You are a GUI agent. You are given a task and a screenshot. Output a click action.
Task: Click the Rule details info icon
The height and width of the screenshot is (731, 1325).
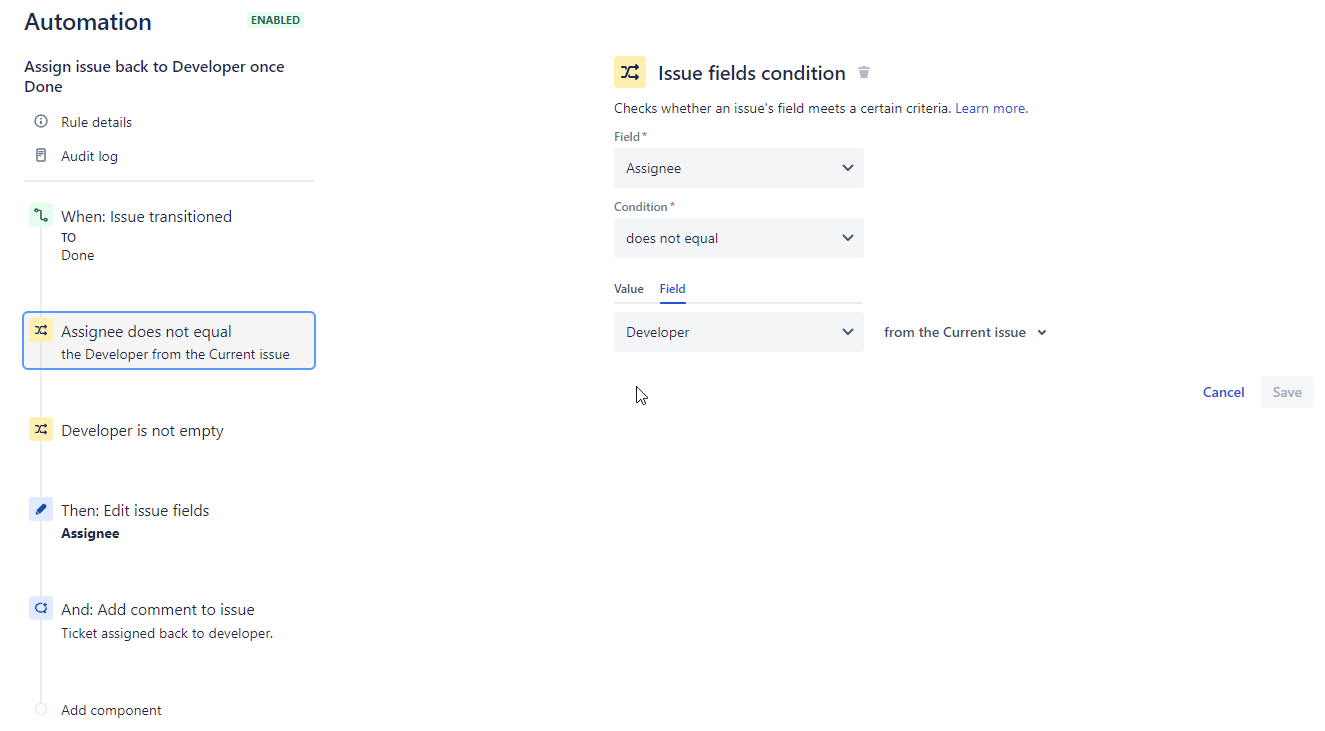point(41,122)
